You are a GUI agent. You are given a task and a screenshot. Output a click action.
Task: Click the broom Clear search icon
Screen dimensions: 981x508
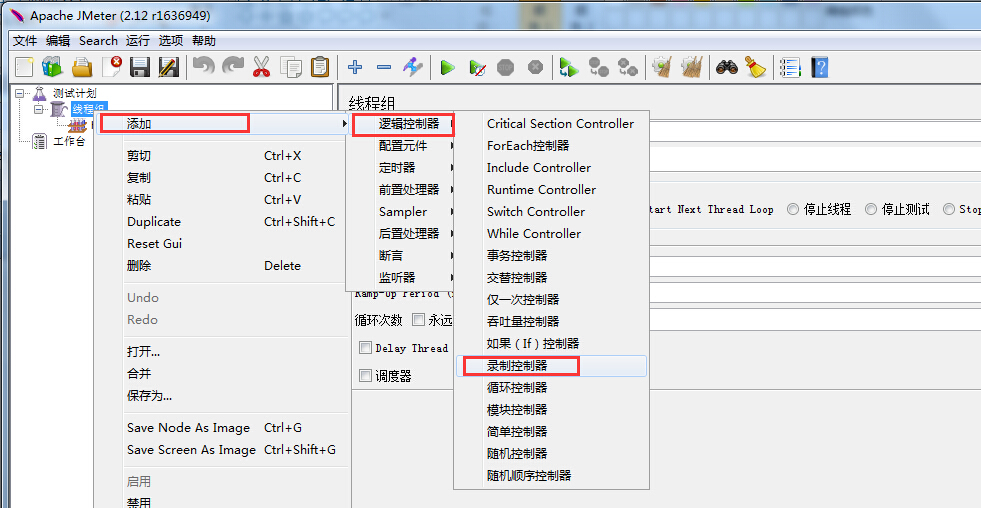click(x=755, y=68)
